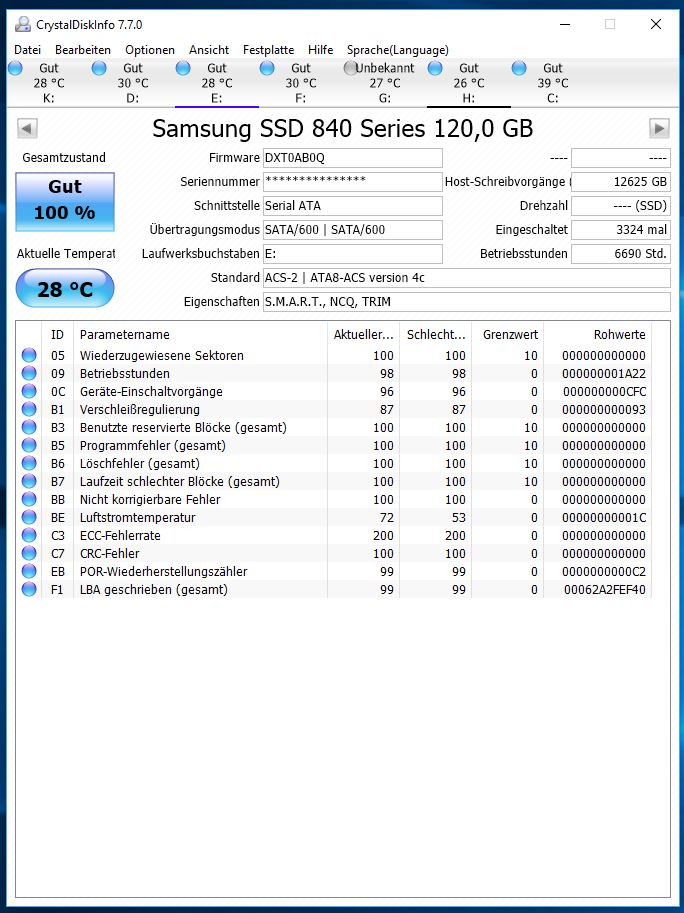Click status orb for Nicht korrigierbare Fehler

tap(29, 500)
